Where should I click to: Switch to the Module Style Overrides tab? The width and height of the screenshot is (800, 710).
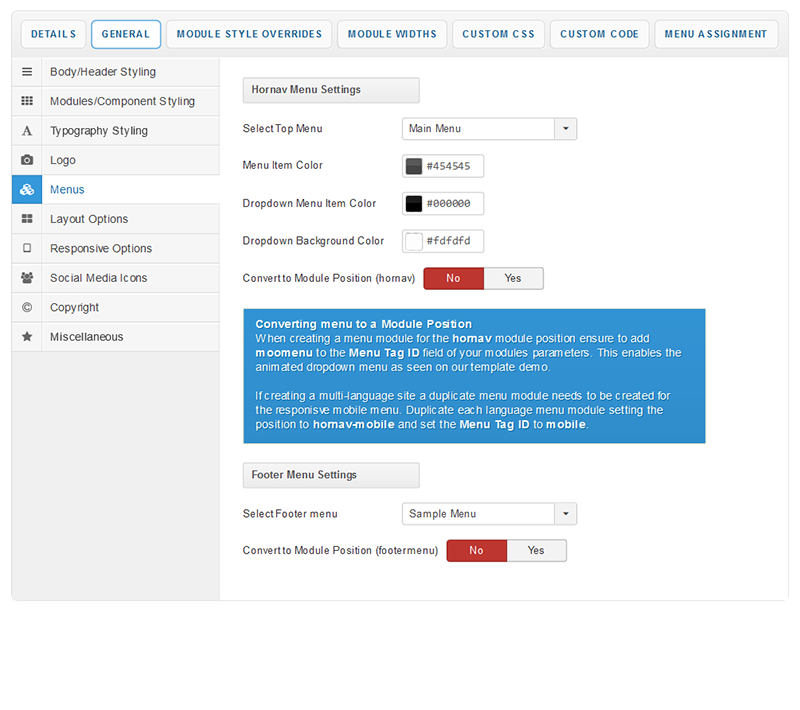coord(249,34)
